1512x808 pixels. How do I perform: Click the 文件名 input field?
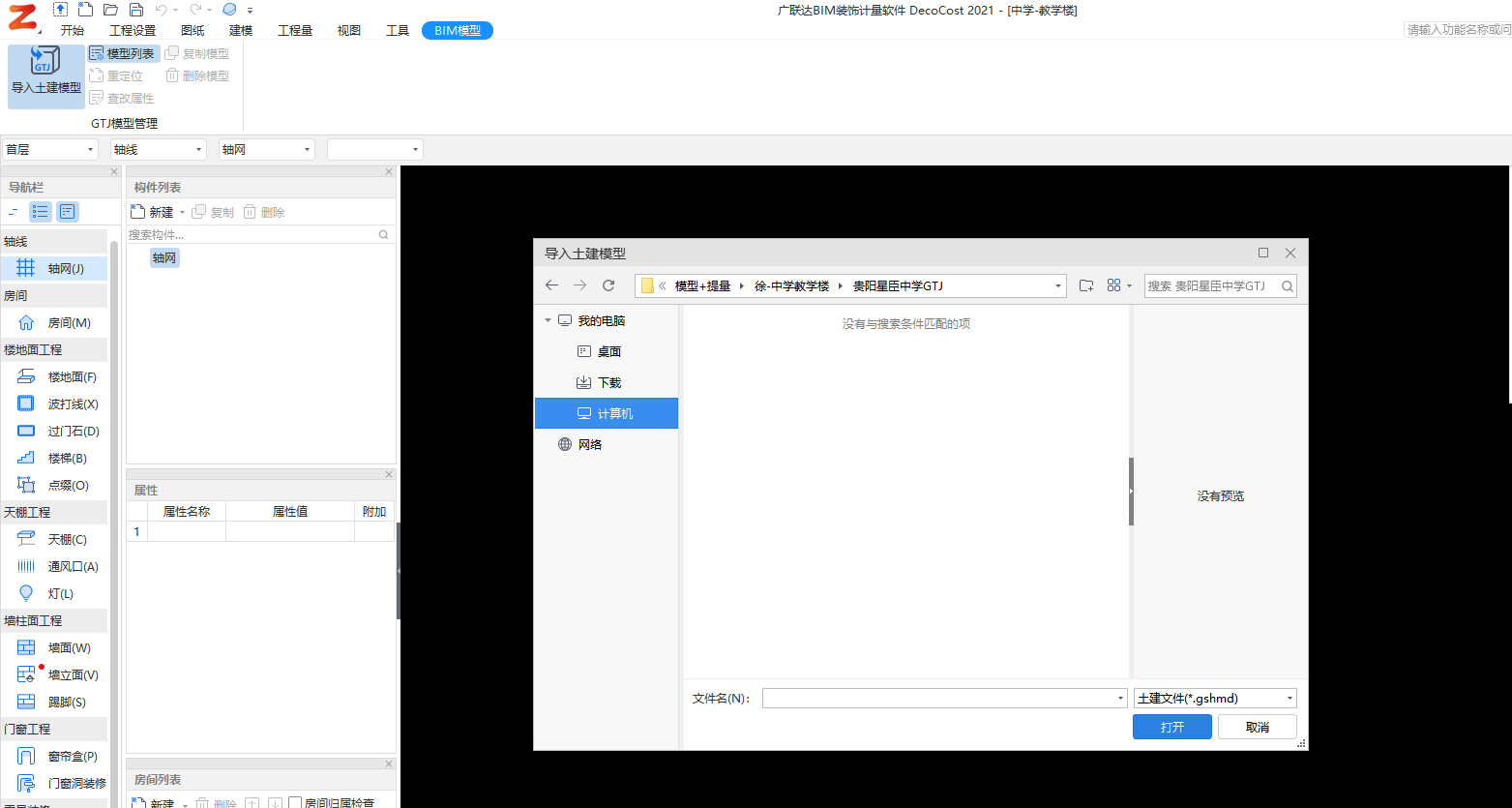pyautogui.click(x=944, y=698)
